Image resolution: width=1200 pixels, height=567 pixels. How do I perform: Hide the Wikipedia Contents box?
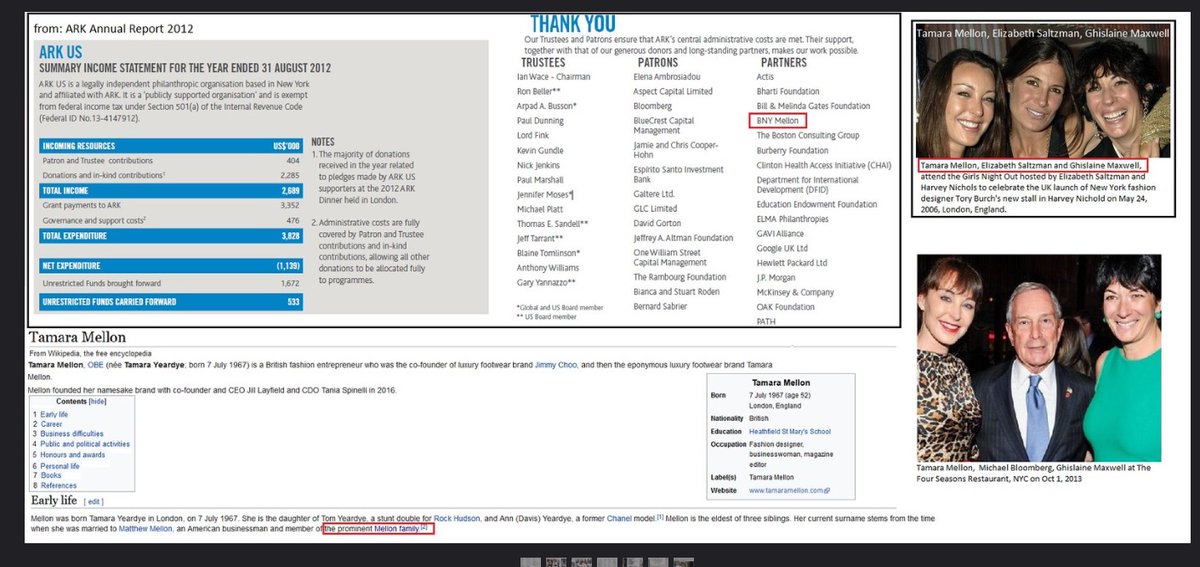pos(98,400)
